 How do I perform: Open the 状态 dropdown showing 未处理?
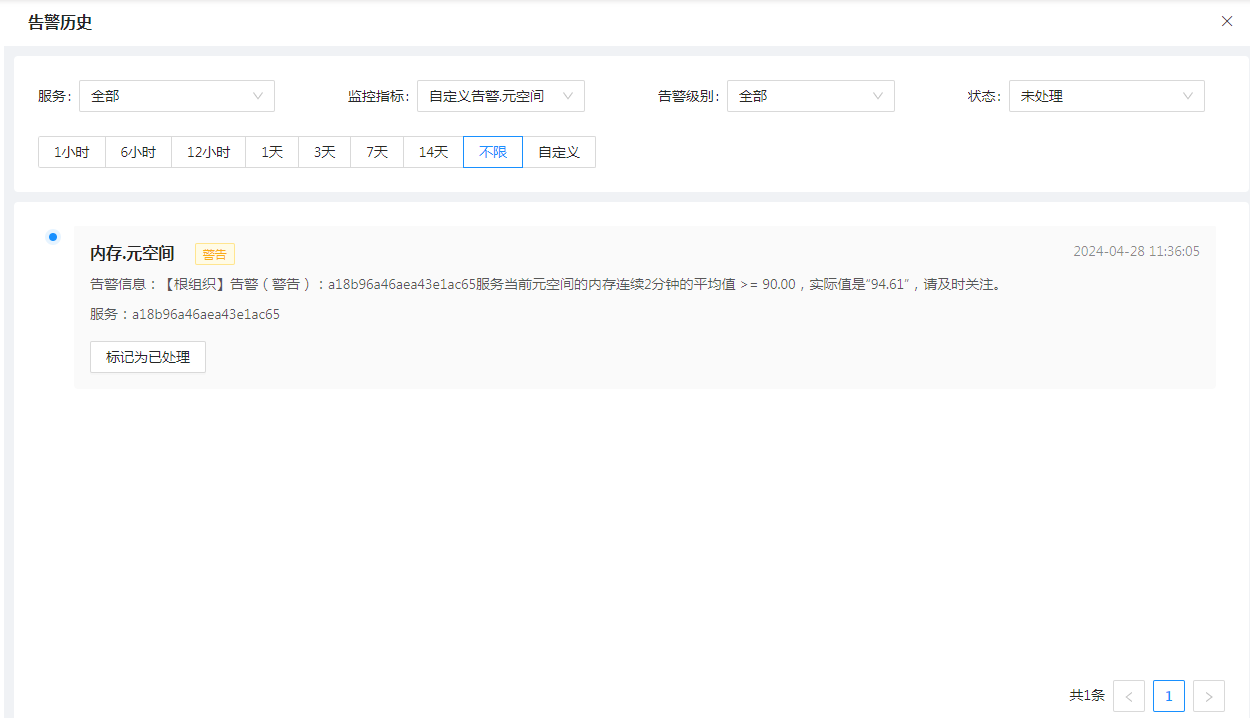(1106, 96)
